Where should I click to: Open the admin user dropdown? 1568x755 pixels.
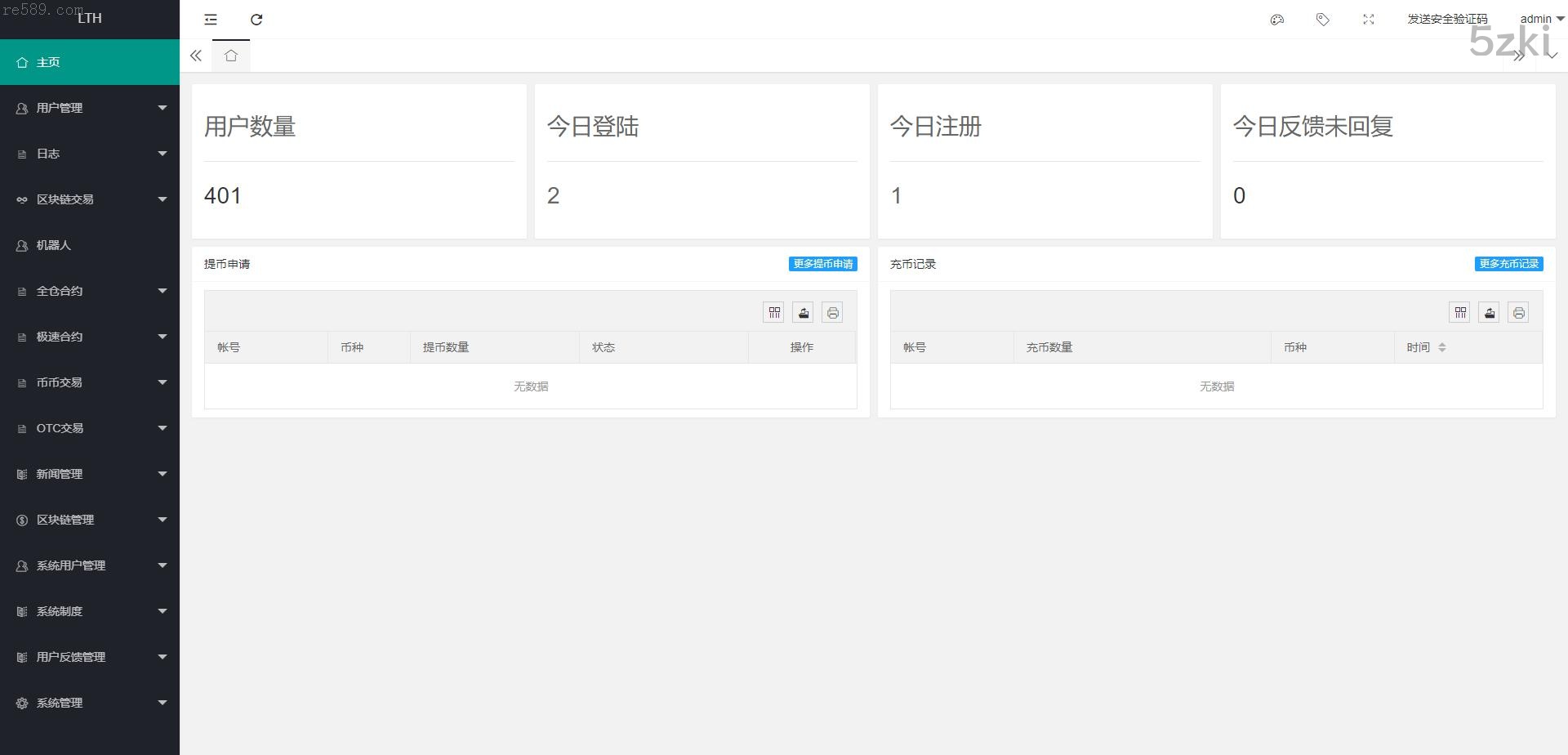click(x=1541, y=19)
